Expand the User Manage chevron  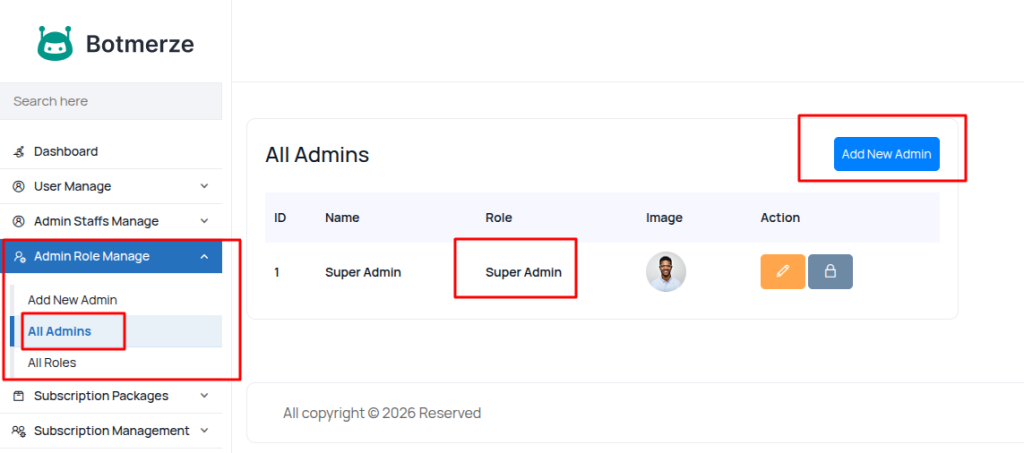[x=204, y=187]
